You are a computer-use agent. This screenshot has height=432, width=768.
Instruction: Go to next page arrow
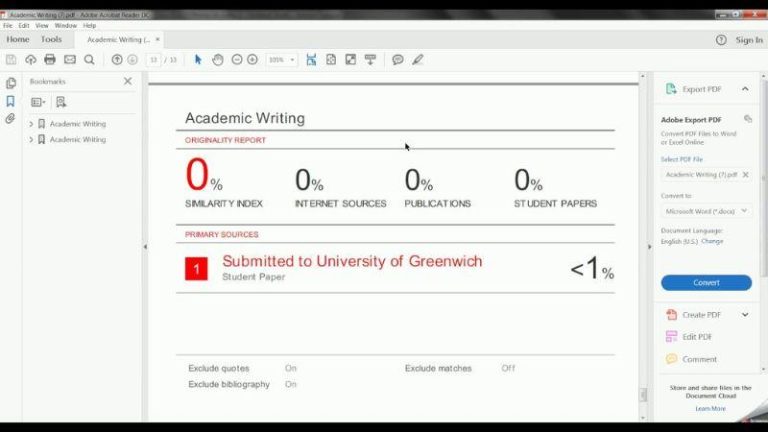tap(132, 60)
